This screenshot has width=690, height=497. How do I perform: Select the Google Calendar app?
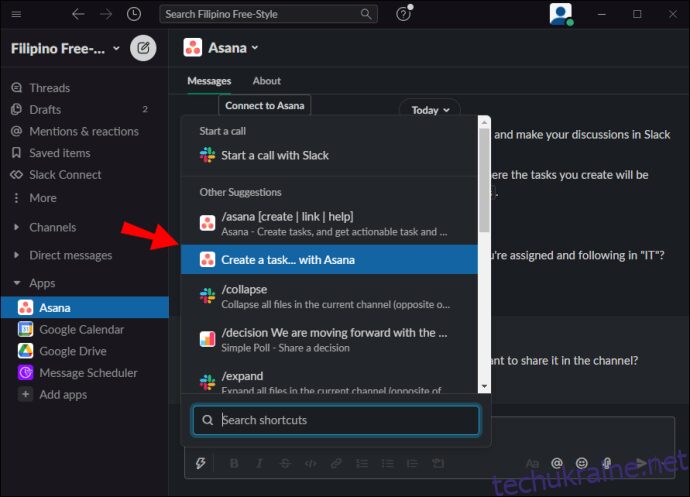tap(84, 329)
